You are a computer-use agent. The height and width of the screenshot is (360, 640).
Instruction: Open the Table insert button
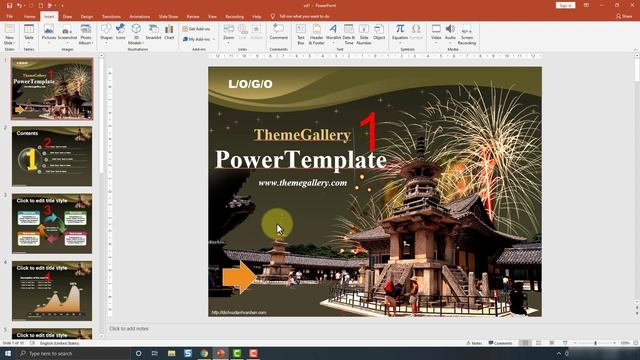coord(29,33)
